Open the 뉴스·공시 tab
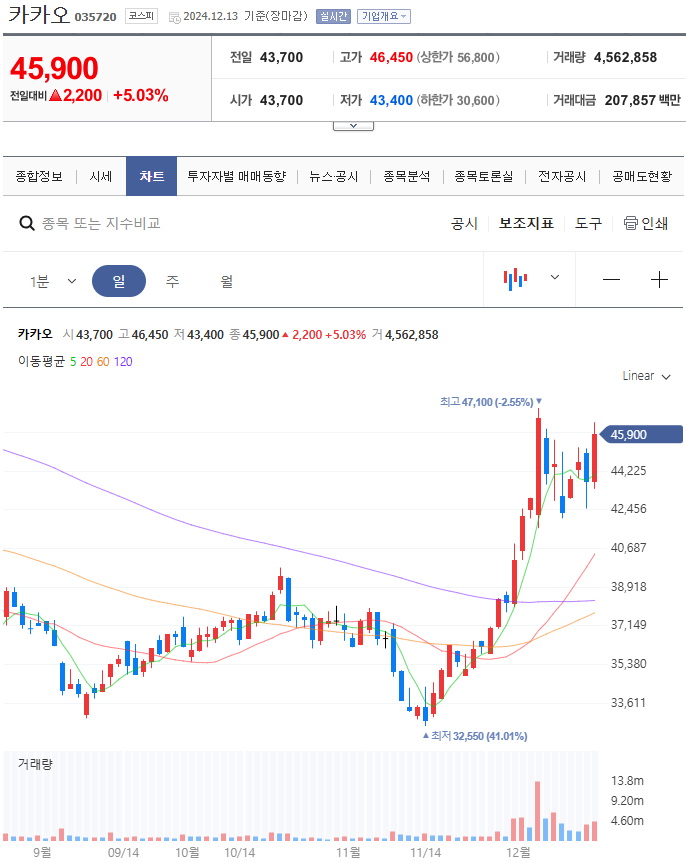Screen dimensions: 686x863 tap(334, 176)
